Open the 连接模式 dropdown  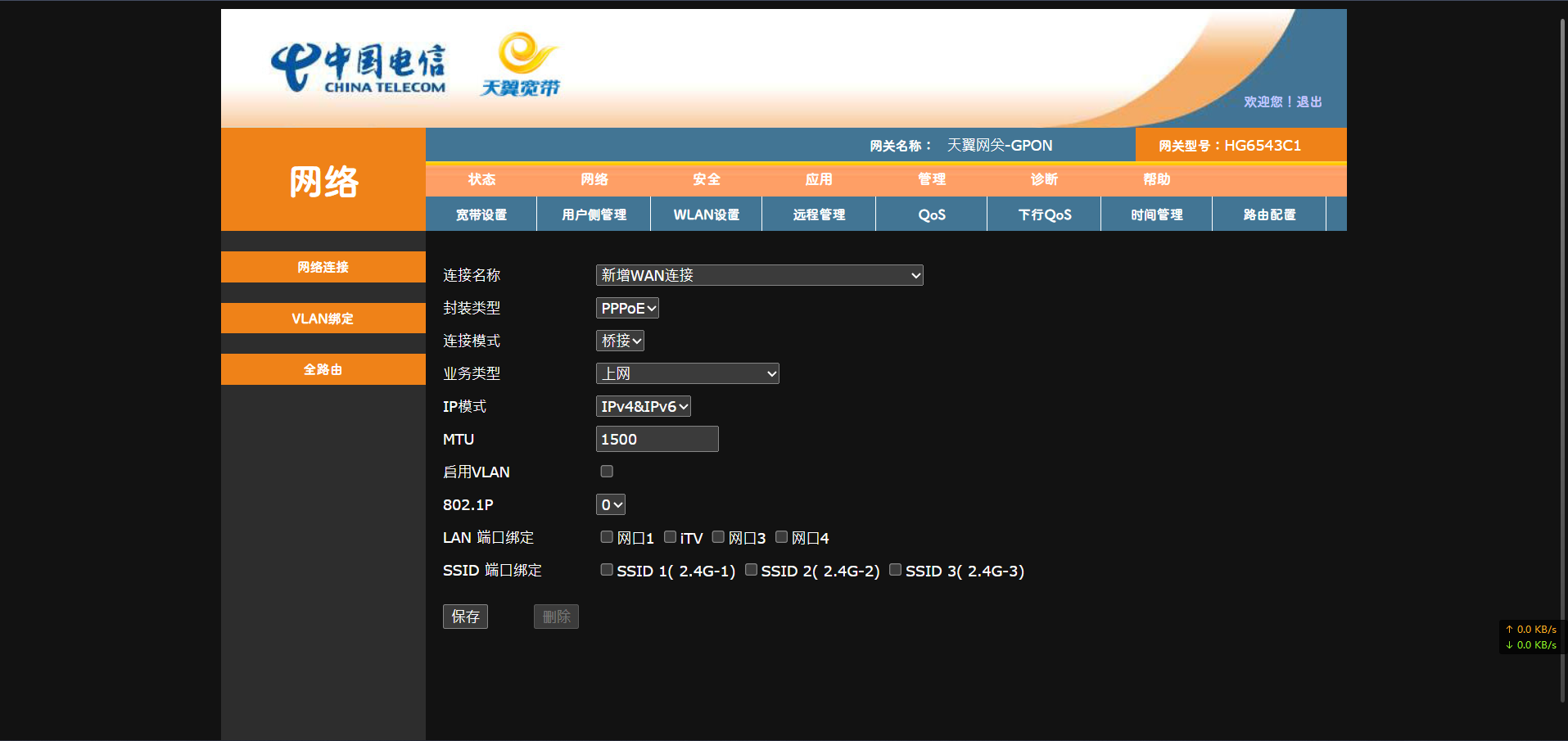[620, 341]
